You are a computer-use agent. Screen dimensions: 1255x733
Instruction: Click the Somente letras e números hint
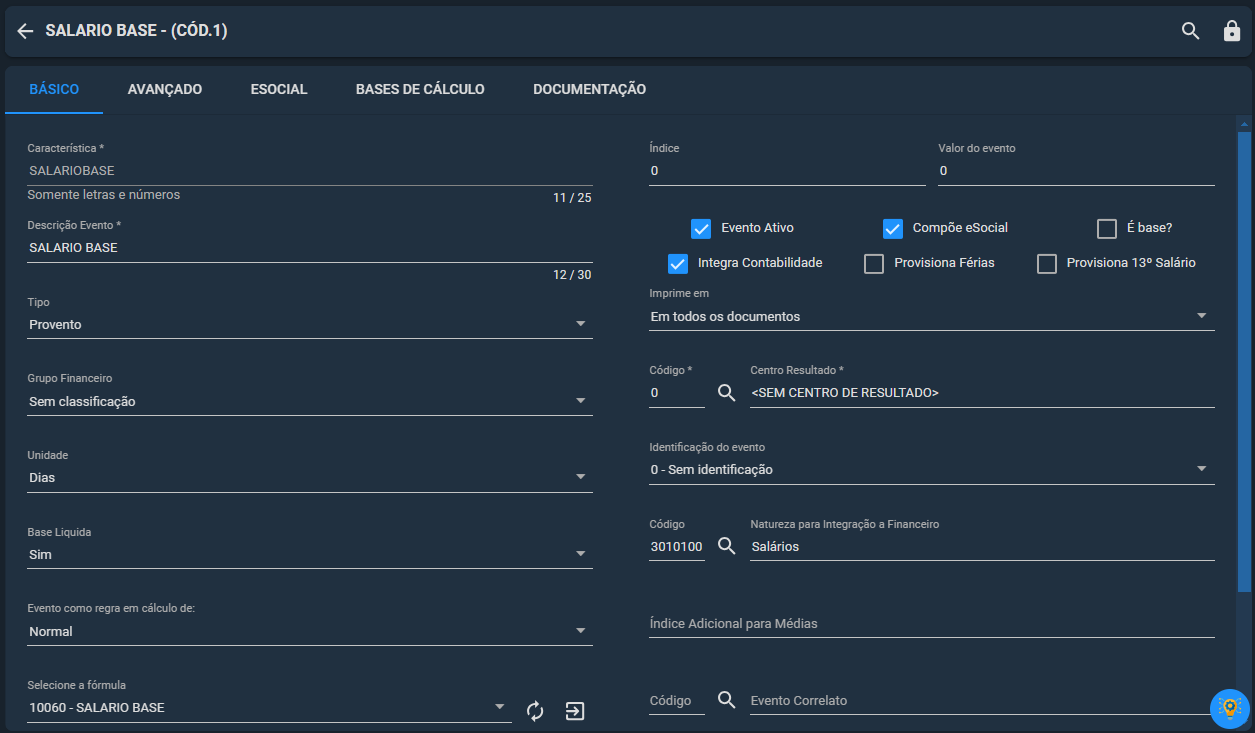(104, 195)
